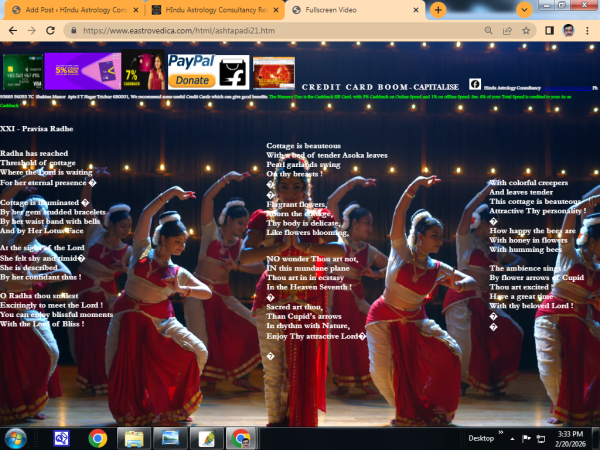The width and height of the screenshot is (600, 450).
Task: Open a new tab with plus button
Action: tap(438, 9)
